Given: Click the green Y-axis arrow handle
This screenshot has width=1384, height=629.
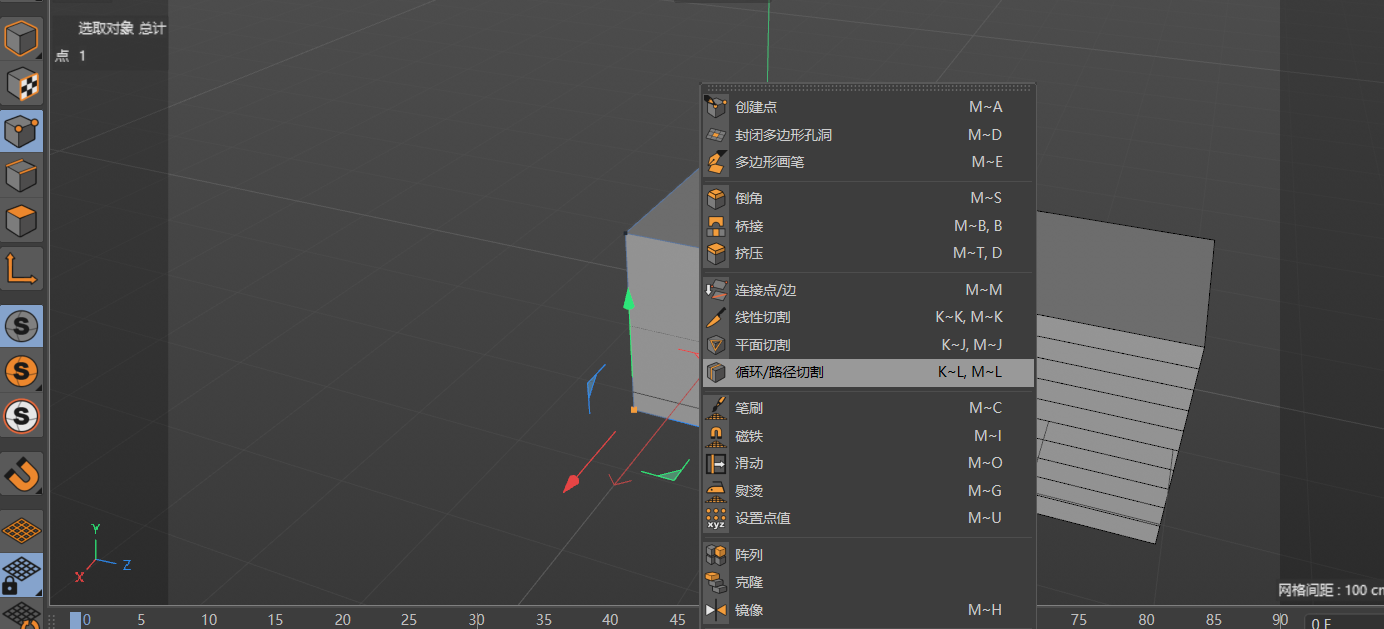Looking at the screenshot, I should click(x=629, y=299).
